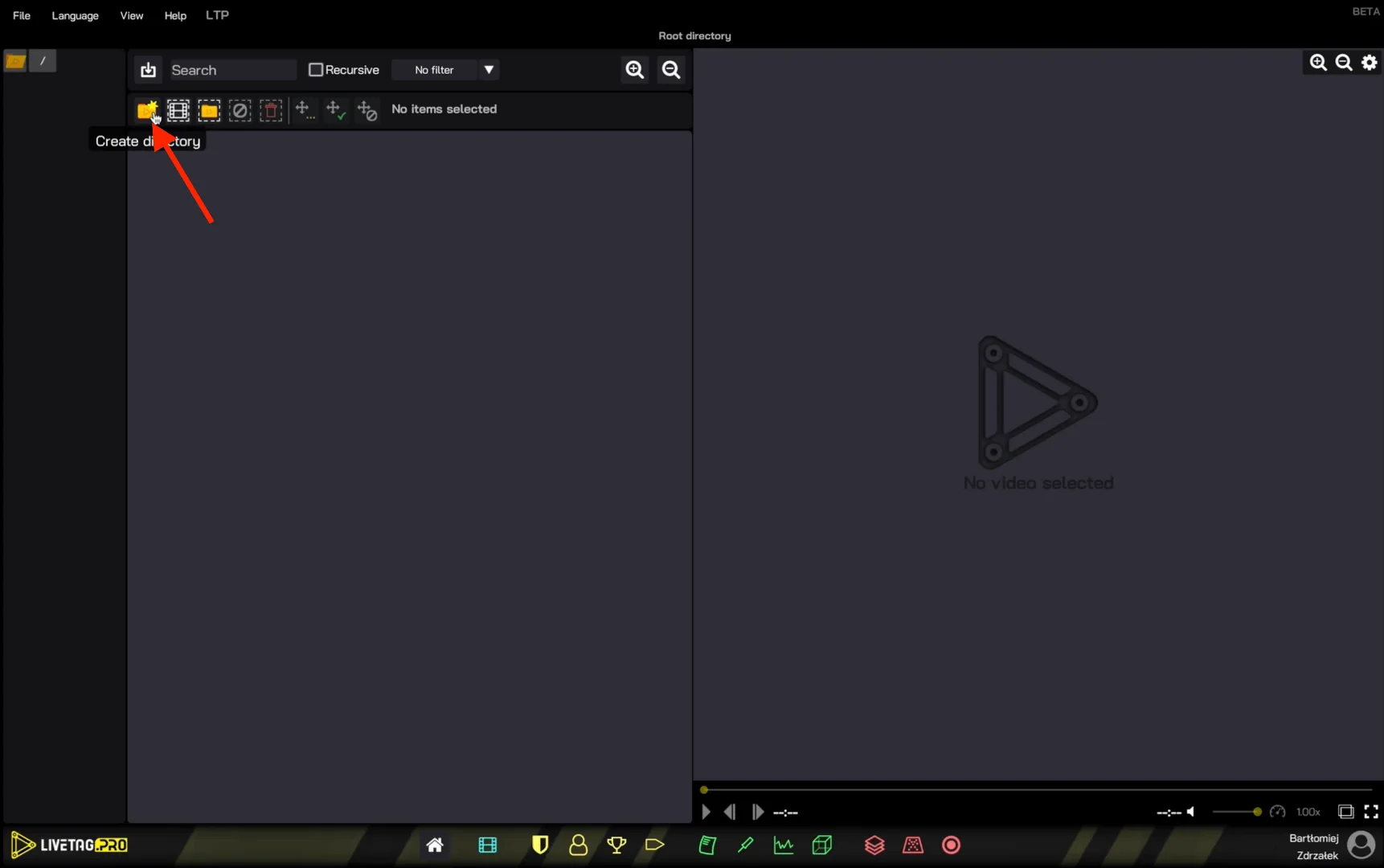
Task: Open the 1.00x playback speed selector
Action: pyautogui.click(x=1308, y=812)
